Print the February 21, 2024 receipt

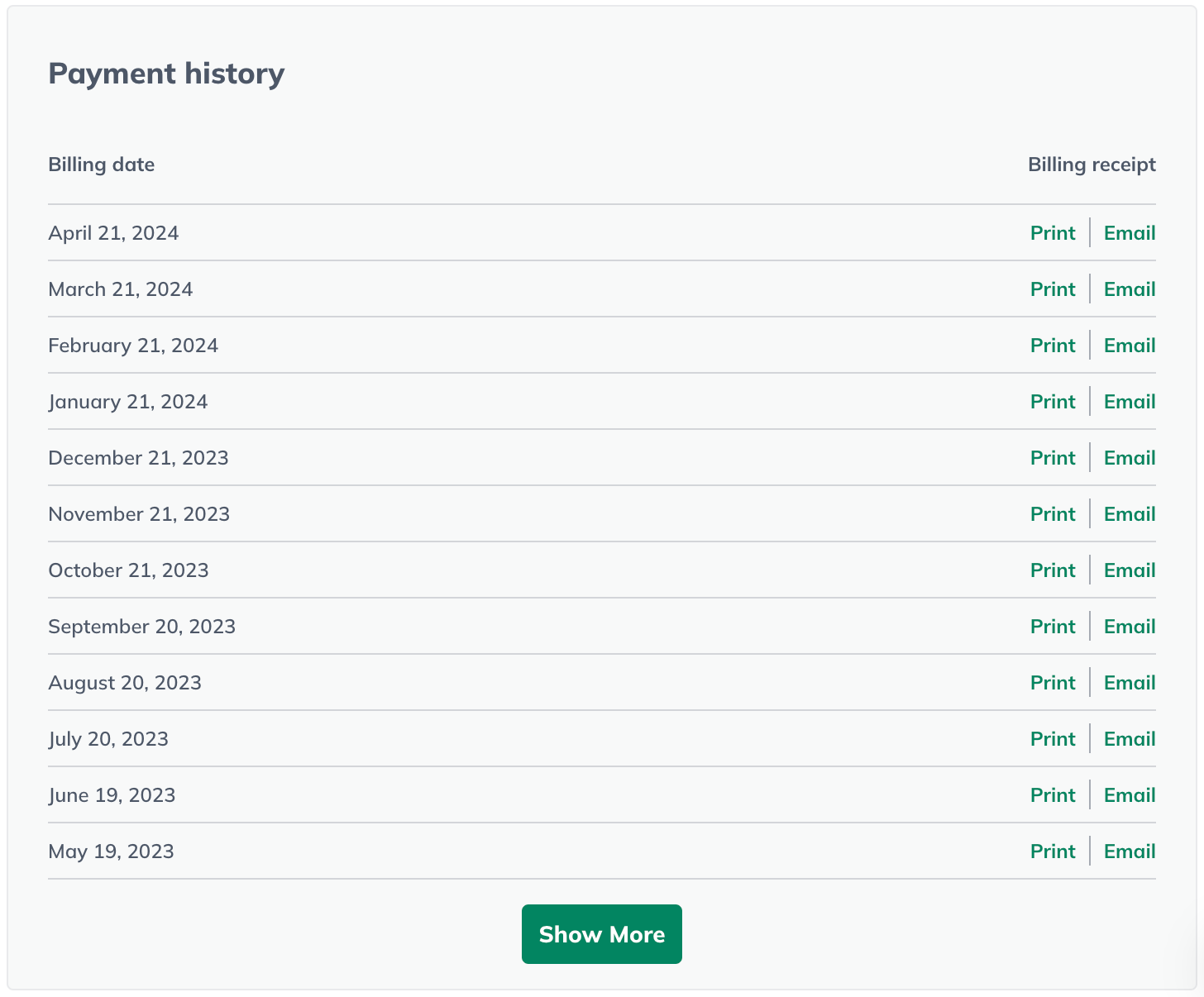pos(1053,346)
